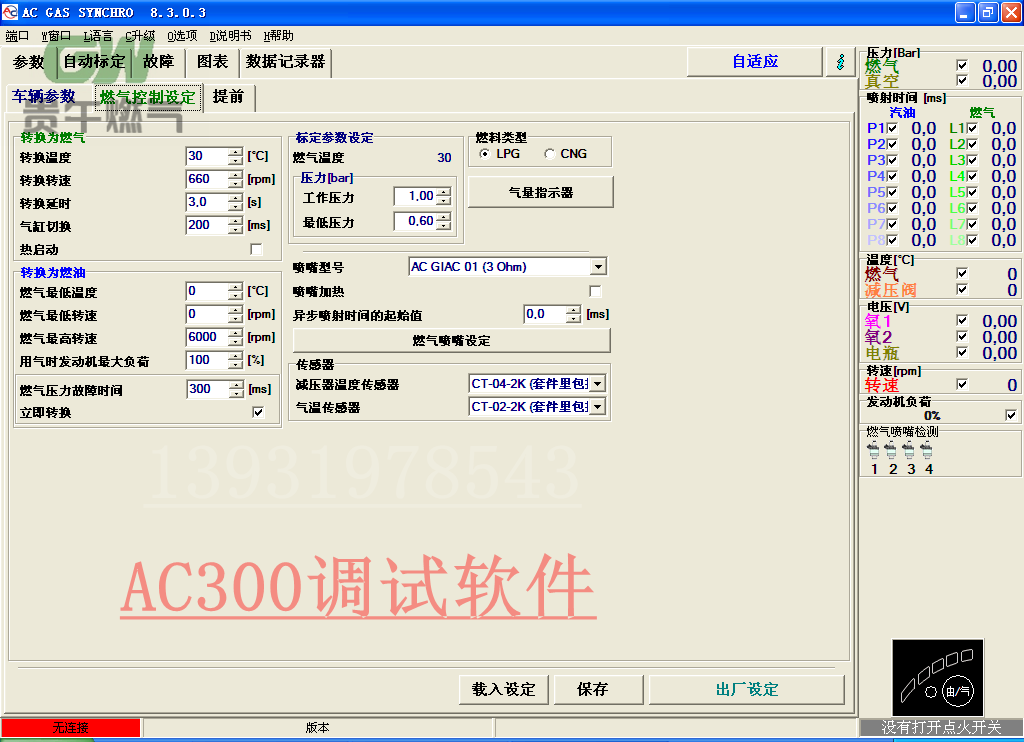Switch to the 故障 tab
Screen dimensions: 1024x742
[159, 62]
